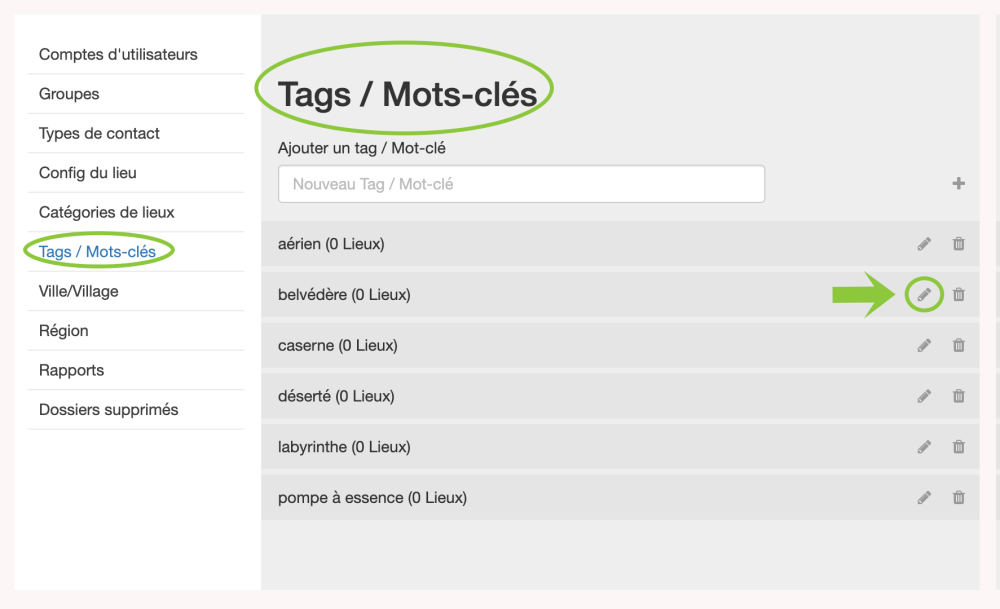The width and height of the screenshot is (1000, 609).
Task: Go to Groupes section
Action: click(69, 94)
